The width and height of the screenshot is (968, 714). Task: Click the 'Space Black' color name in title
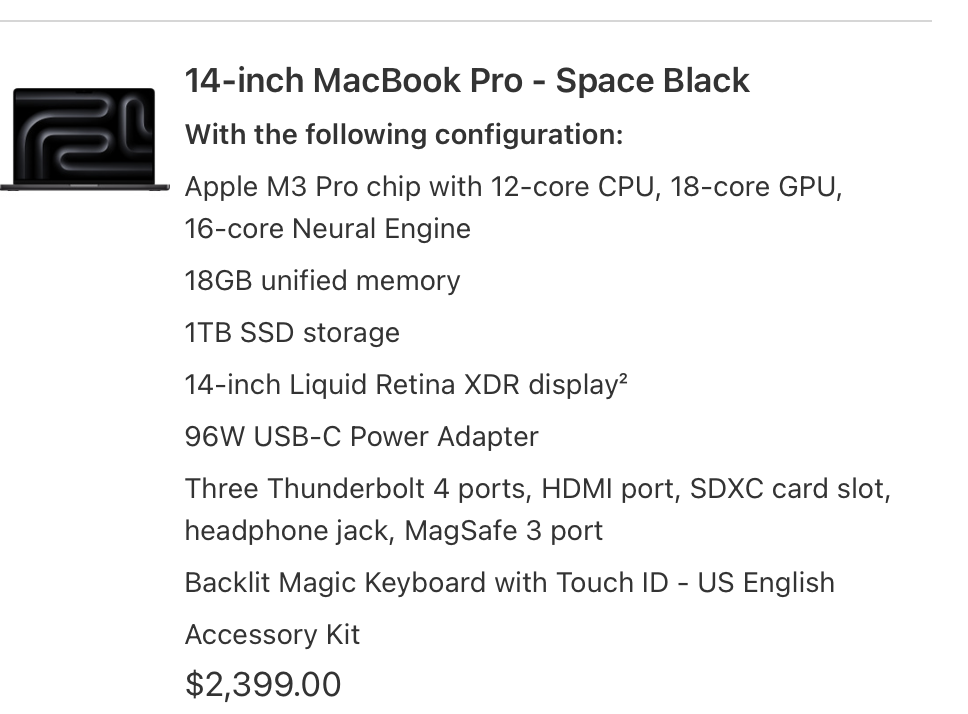[653, 81]
